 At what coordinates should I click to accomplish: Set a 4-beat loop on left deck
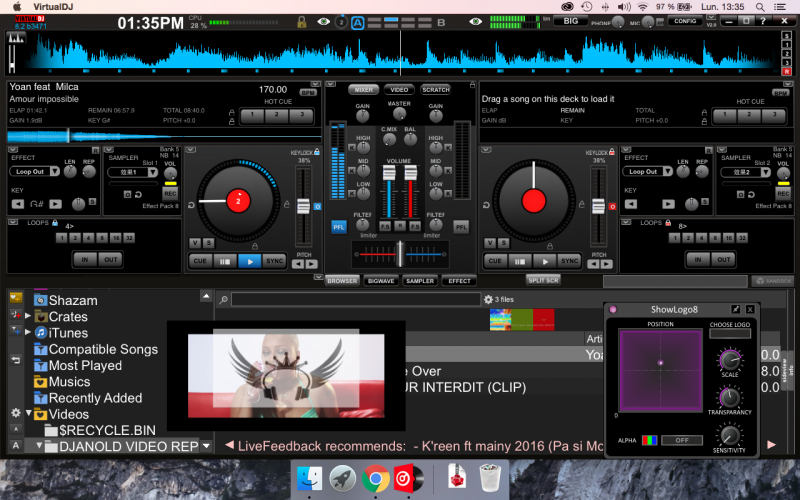[x=88, y=238]
